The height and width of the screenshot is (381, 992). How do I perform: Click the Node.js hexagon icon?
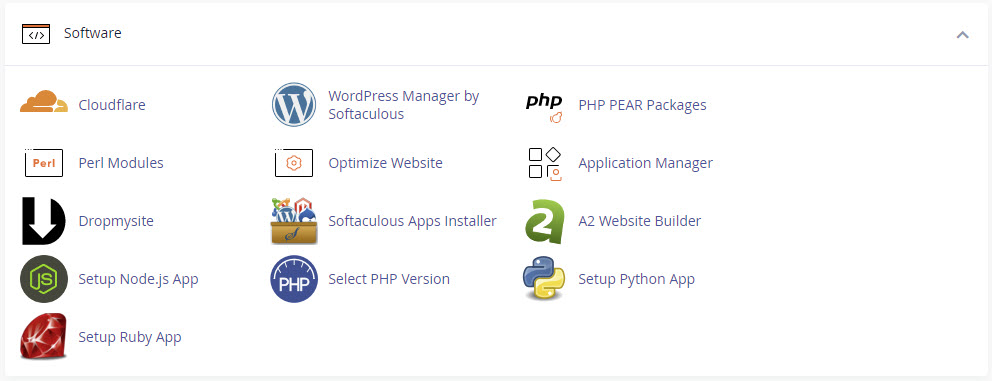click(x=44, y=279)
